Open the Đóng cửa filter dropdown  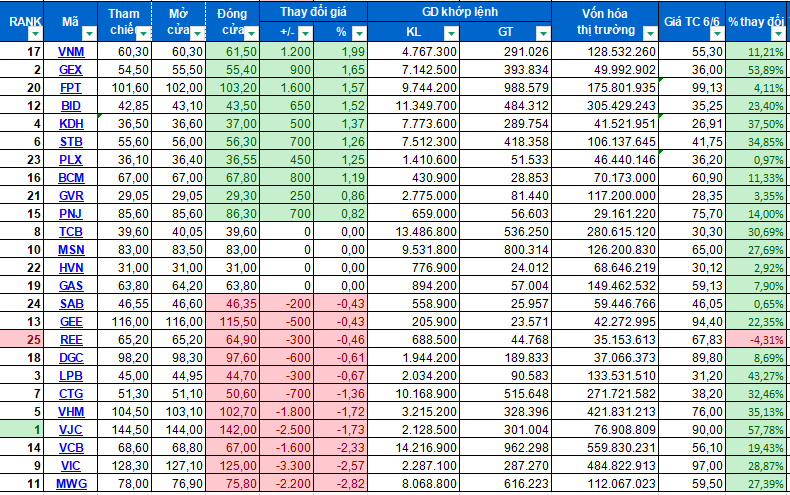pos(251,34)
